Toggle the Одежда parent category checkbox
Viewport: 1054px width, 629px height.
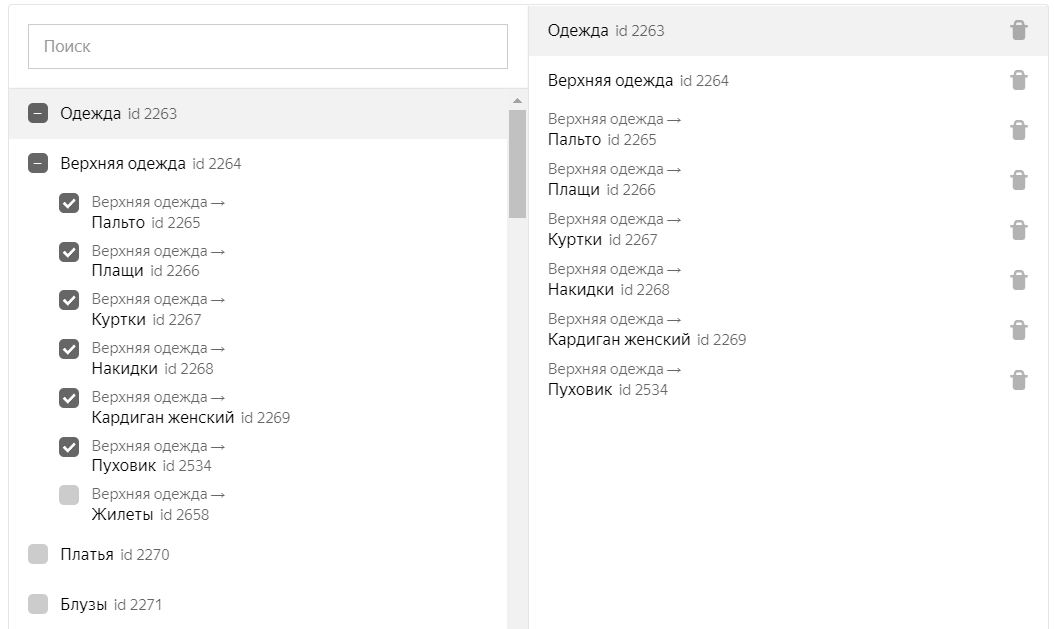(x=38, y=113)
